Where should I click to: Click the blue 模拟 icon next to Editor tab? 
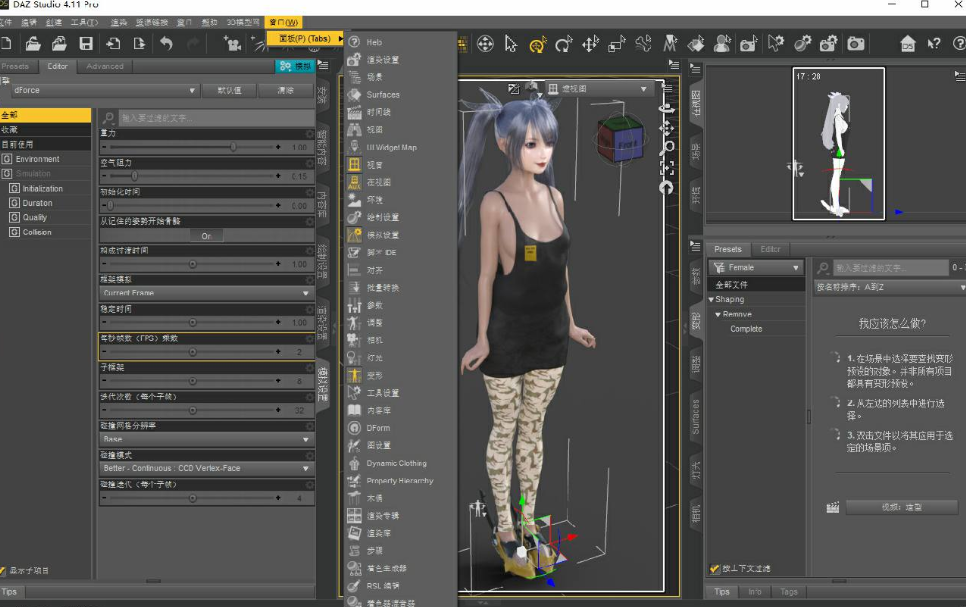click(x=295, y=67)
